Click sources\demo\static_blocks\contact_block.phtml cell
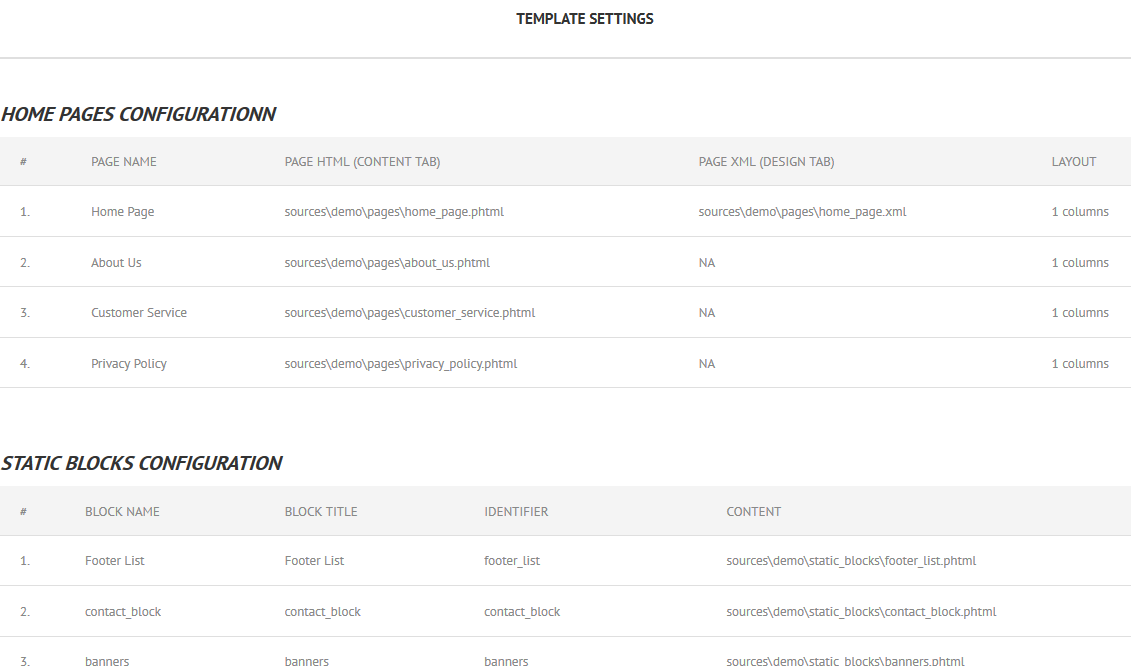Viewport: 1131px width, 666px height. pos(861,612)
